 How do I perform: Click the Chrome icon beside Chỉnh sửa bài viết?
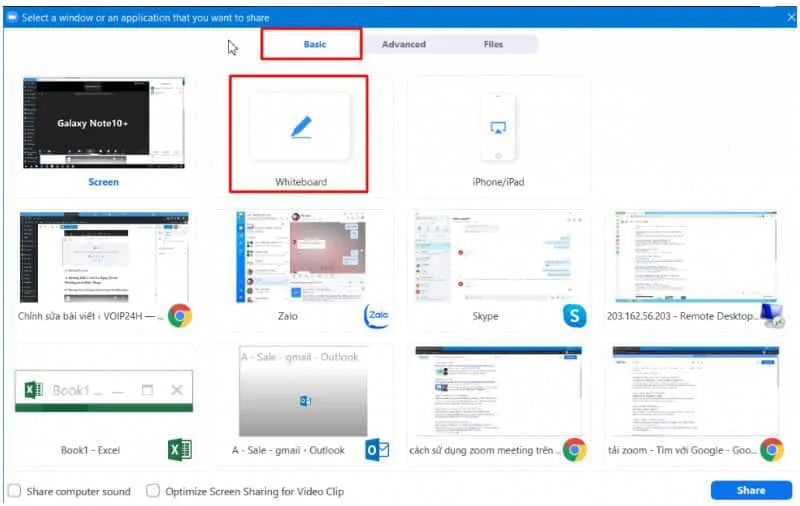coord(180,316)
